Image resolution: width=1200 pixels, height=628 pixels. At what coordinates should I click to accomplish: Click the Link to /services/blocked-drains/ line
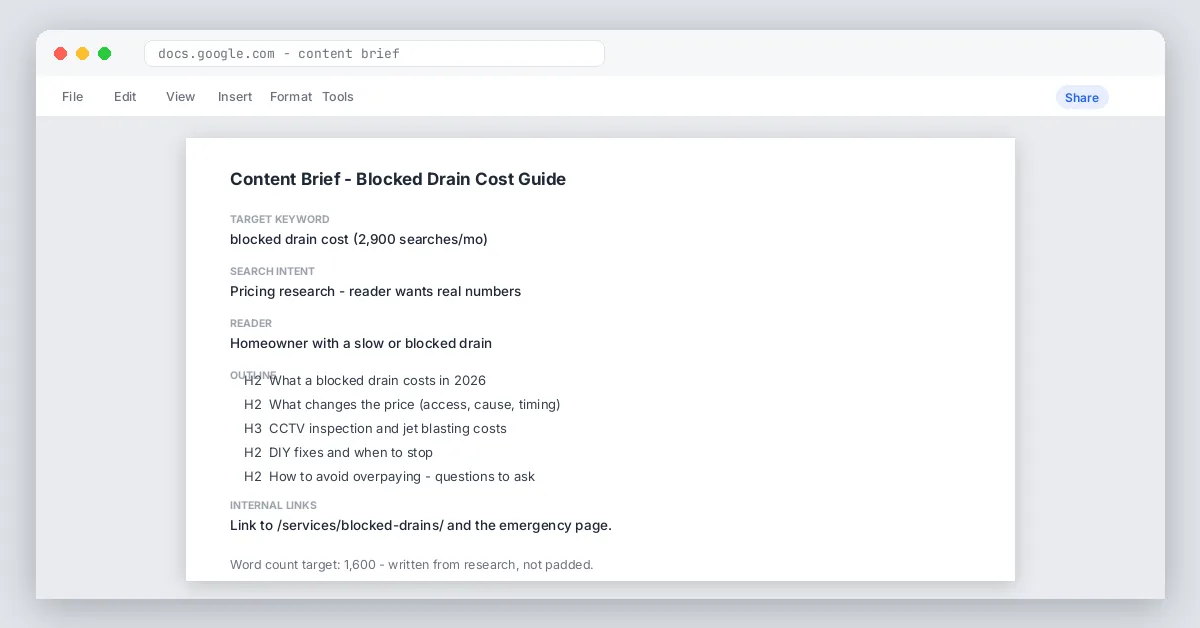(421, 525)
